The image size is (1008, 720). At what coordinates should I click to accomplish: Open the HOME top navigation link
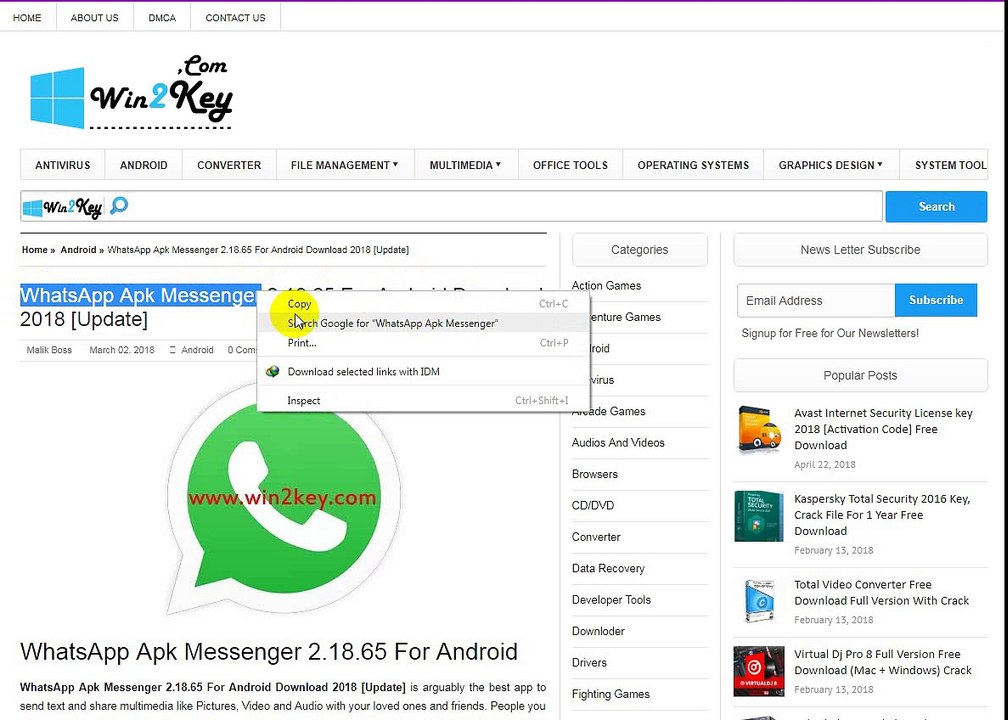pyautogui.click(x=27, y=18)
